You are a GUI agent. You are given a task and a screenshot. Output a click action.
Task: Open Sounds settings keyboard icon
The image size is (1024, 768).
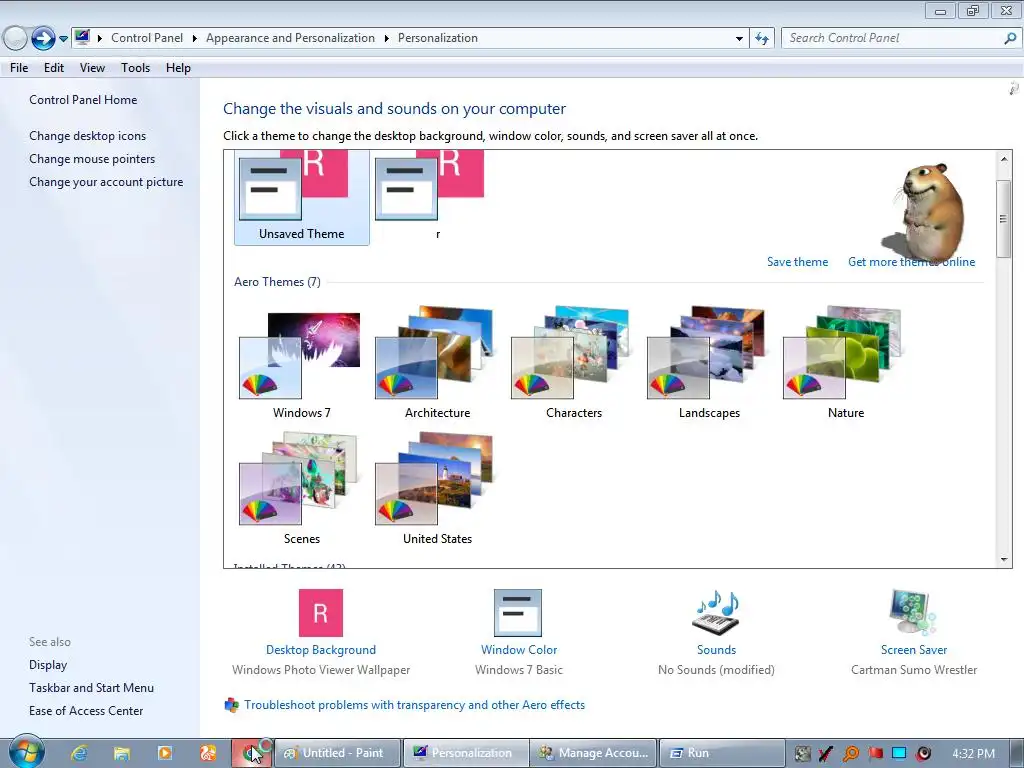(716, 613)
